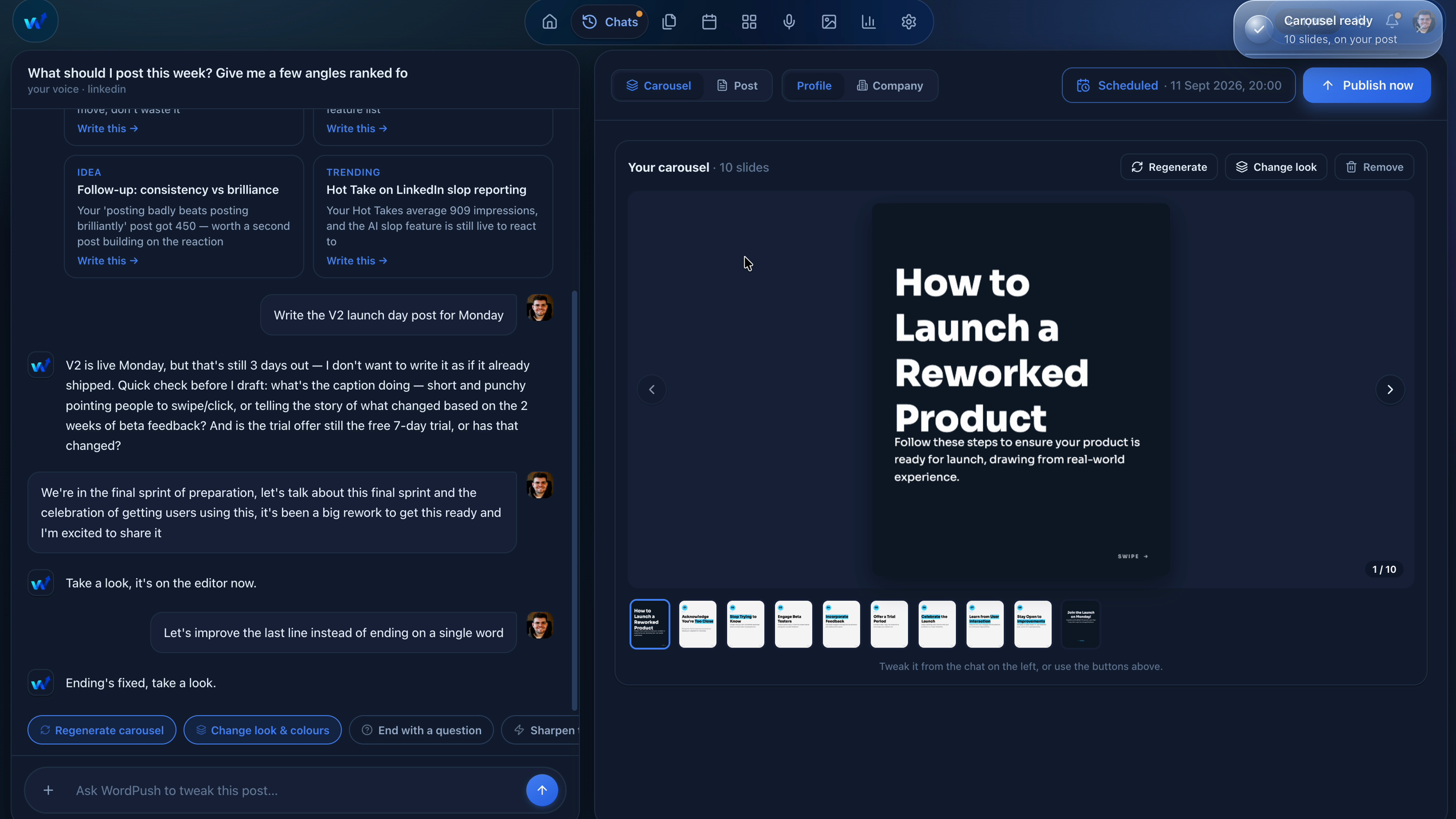
Task: Click the 'Take a look, it's on the editor now' reply
Action: pyautogui.click(x=161, y=583)
